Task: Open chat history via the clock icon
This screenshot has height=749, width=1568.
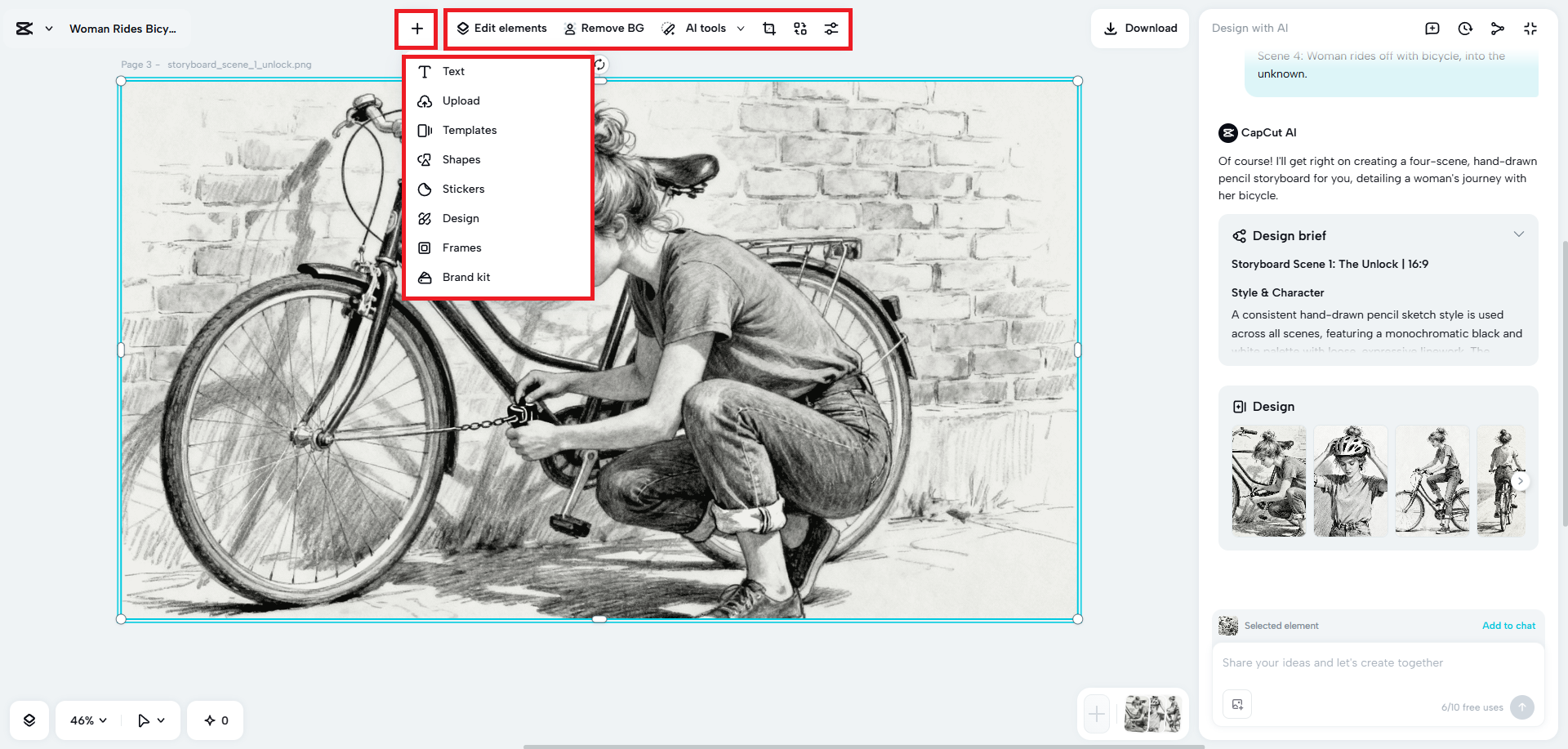Action: [1464, 28]
